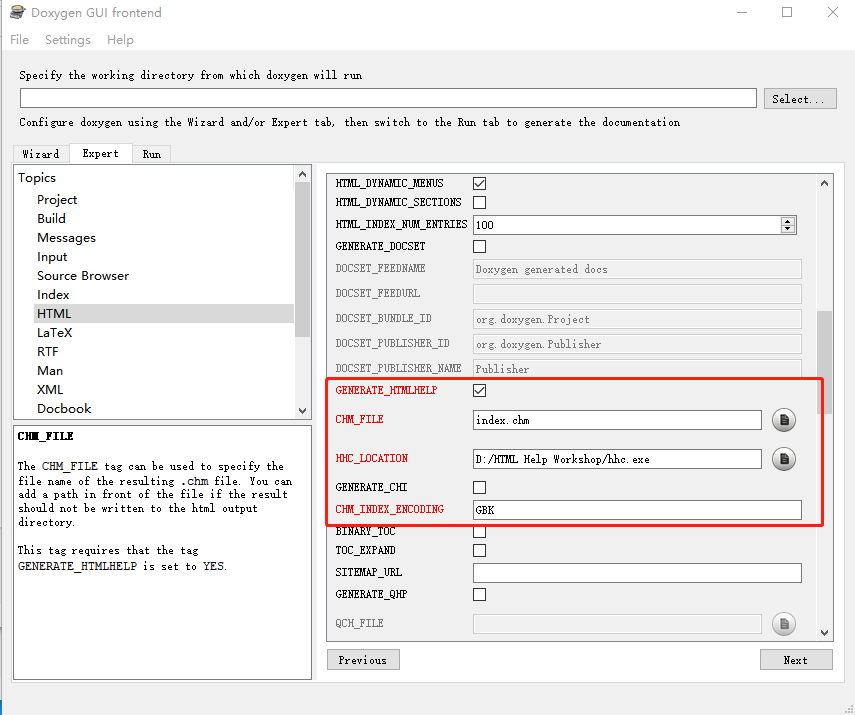The width and height of the screenshot is (855, 715).
Task: Enable GENERATE_CHI checkbox
Action: (x=479, y=487)
